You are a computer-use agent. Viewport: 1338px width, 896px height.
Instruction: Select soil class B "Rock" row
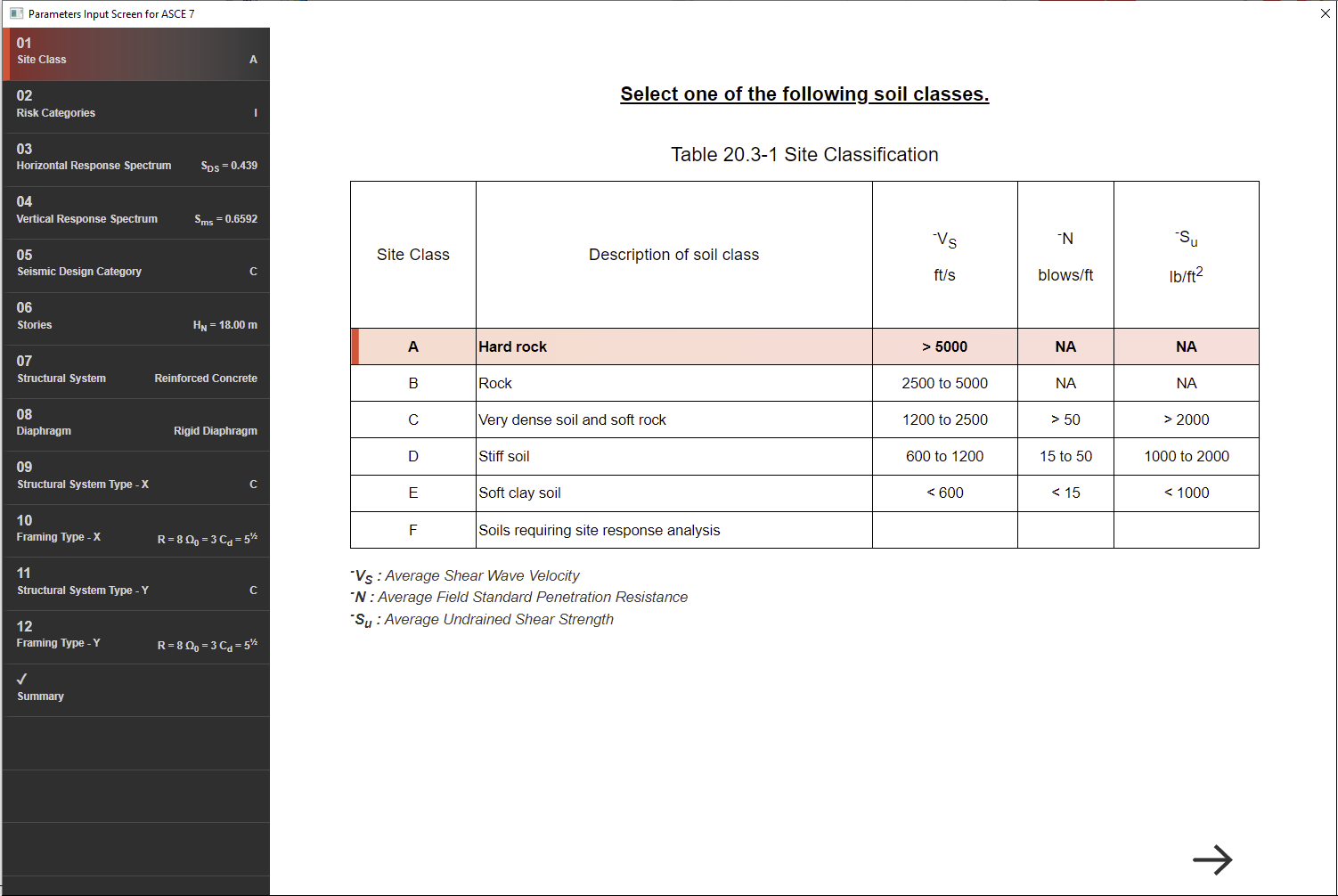point(624,383)
